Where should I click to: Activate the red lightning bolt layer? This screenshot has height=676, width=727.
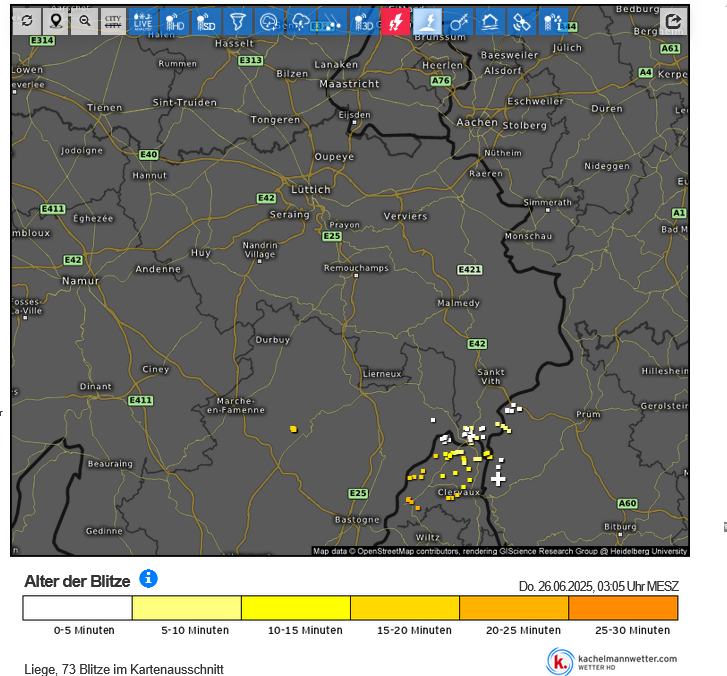tap(396, 21)
